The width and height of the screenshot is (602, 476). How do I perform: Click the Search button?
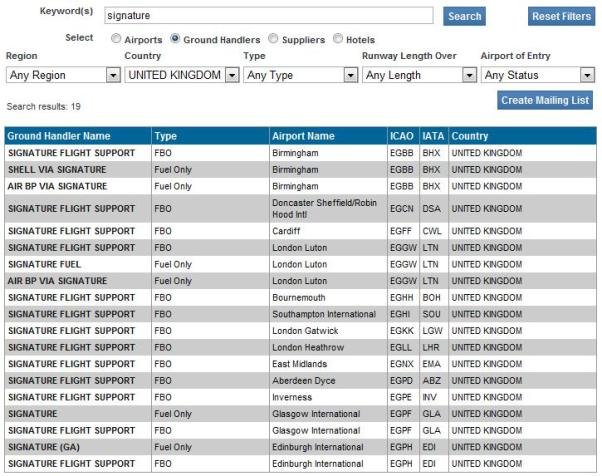coord(464,17)
